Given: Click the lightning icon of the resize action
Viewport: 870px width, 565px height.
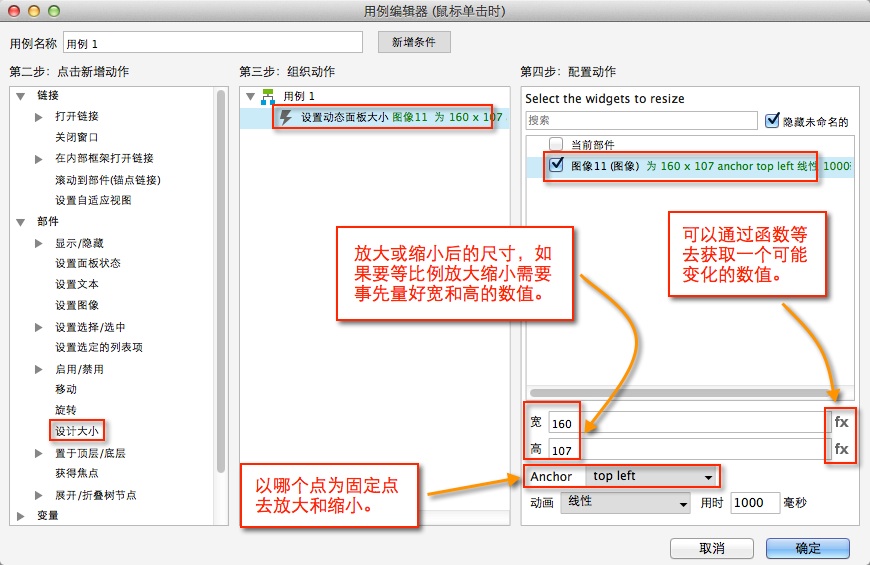Looking at the screenshot, I should point(286,118).
